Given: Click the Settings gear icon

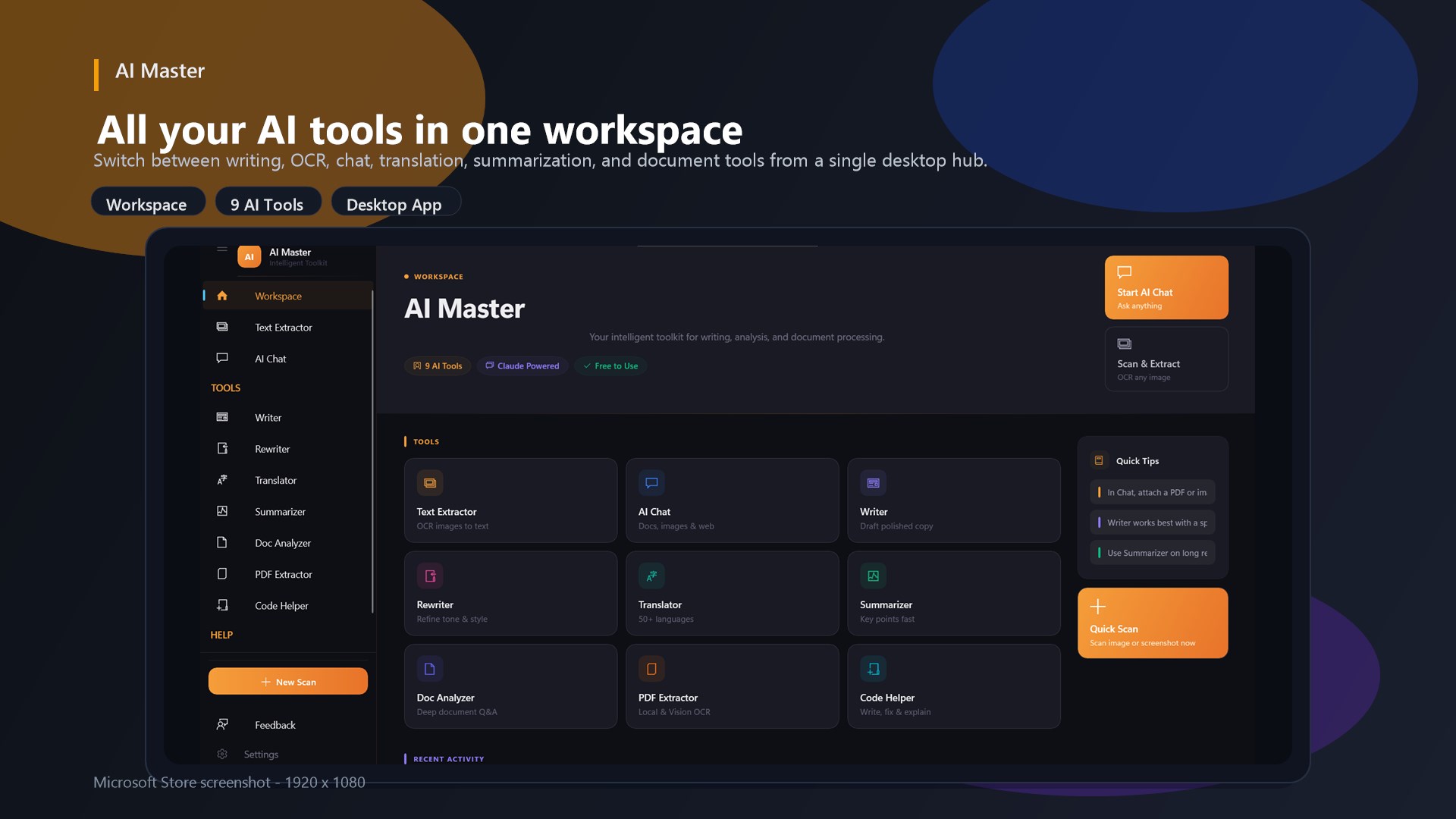Looking at the screenshot, I should (222, 754).
